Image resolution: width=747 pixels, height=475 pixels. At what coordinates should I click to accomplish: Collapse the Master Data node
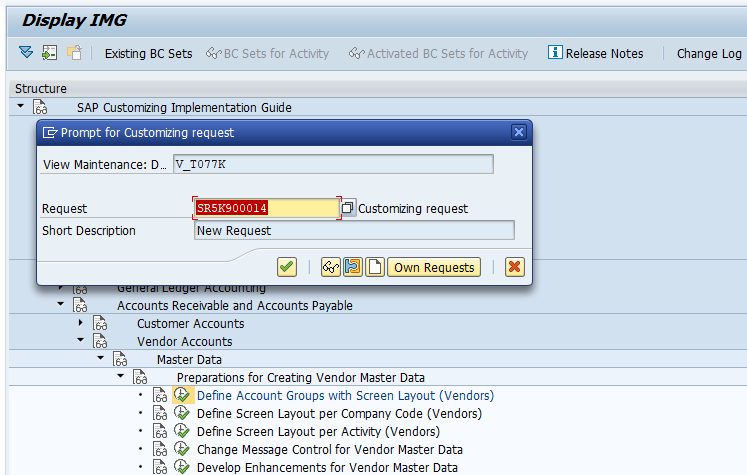click(101, 358)
